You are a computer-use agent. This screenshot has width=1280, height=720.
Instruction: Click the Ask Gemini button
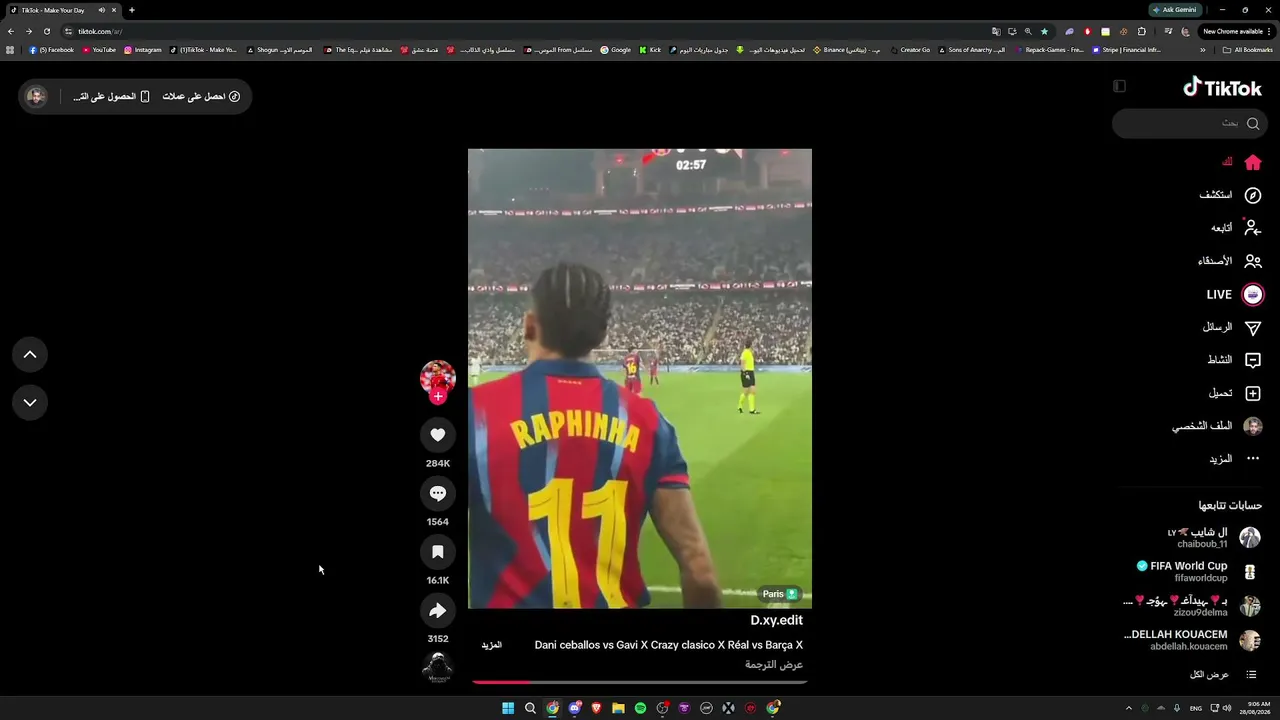coord(1175,10)
